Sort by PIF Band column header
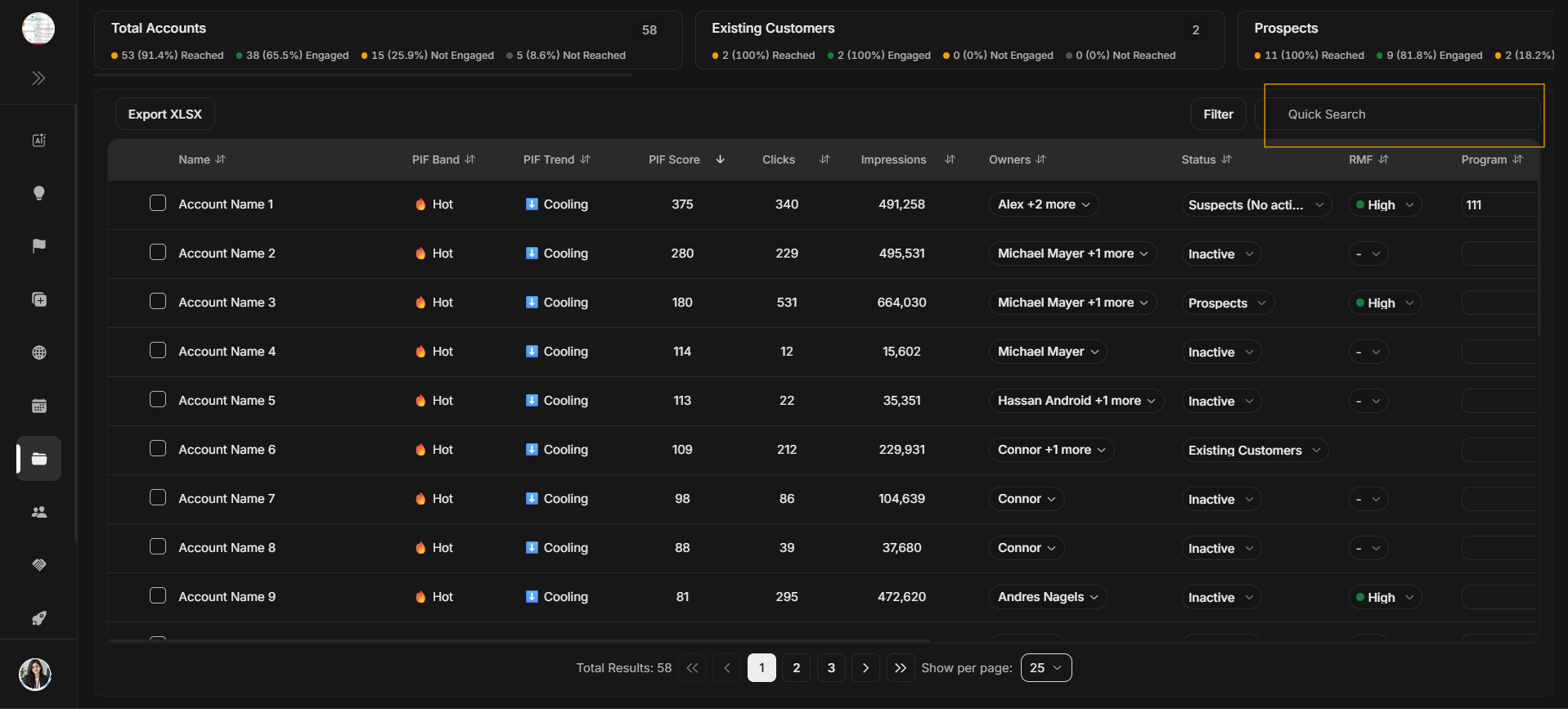 click(x=443, y=159)
